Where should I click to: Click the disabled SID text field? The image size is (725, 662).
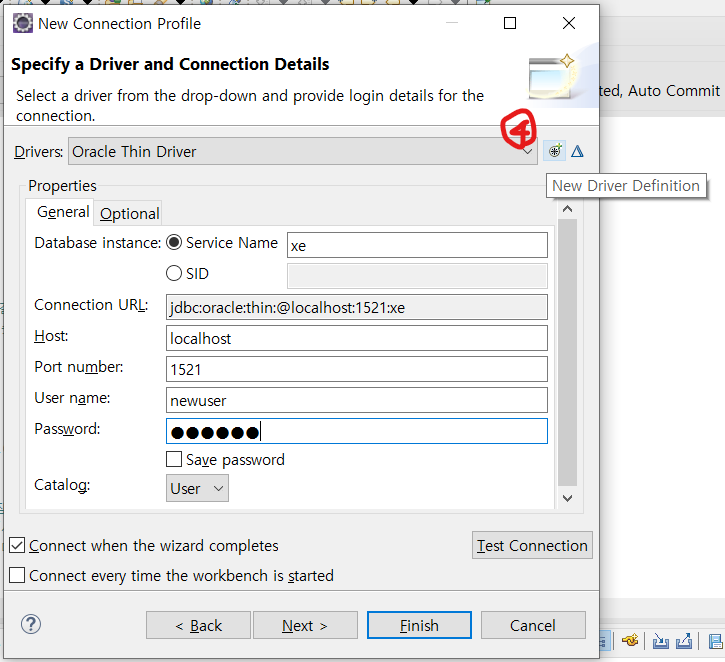pyautogui.click(x=417, y=276)
